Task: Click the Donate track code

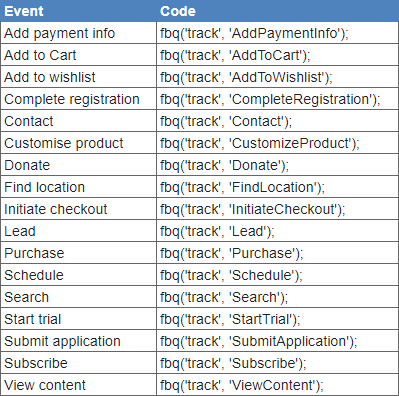Action: [x=224, y=165]
